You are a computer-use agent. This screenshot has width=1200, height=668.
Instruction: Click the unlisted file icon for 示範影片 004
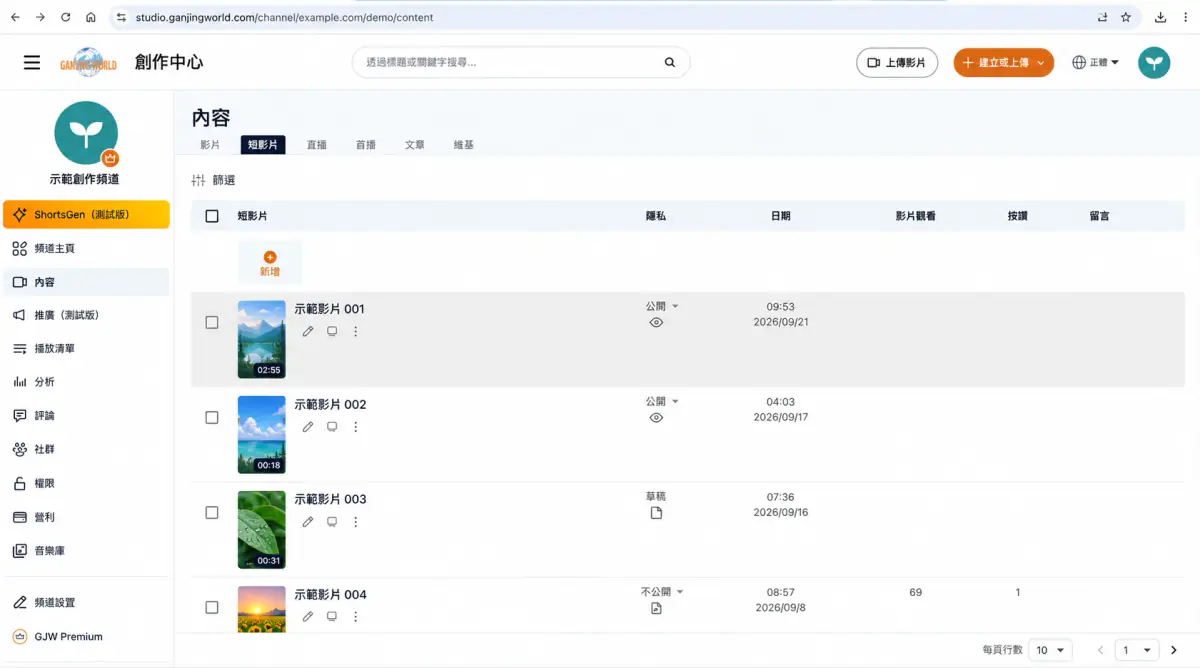[x=656, y=608]
